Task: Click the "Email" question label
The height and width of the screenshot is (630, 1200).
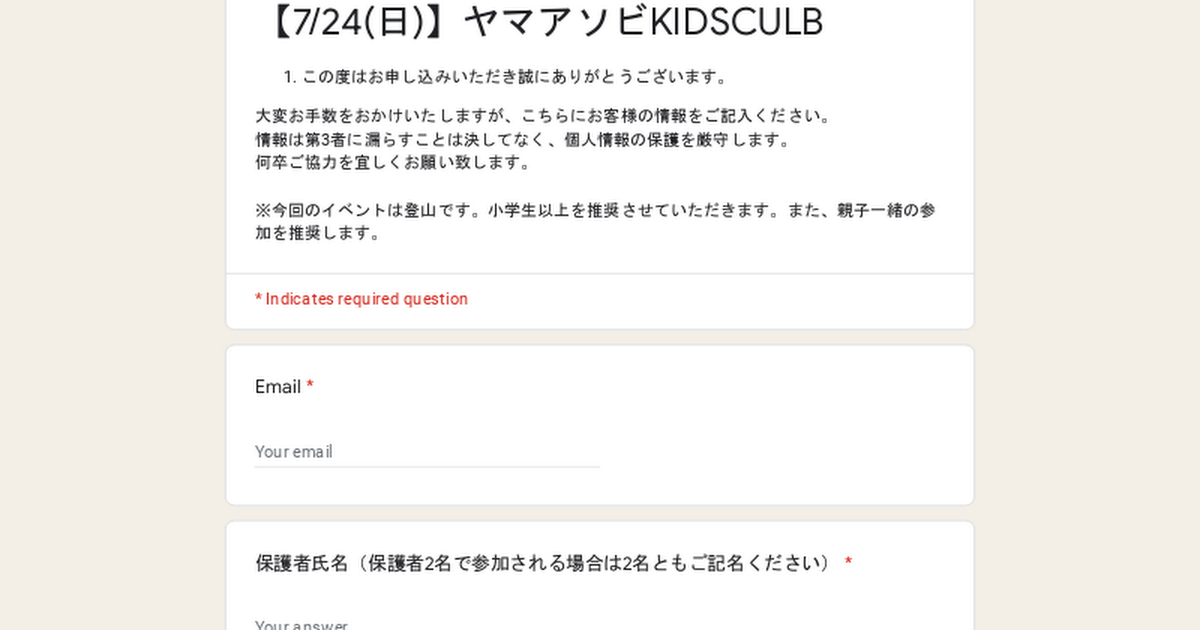Action: 278,387
